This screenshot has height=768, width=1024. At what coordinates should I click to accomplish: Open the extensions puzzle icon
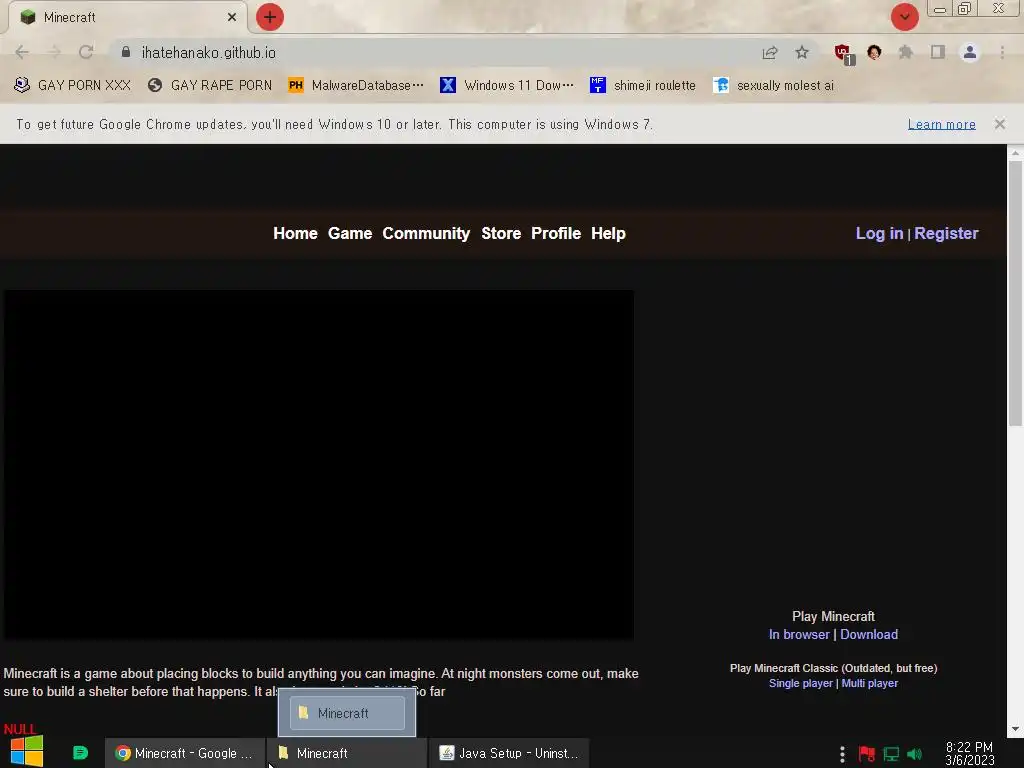(906, 52)
